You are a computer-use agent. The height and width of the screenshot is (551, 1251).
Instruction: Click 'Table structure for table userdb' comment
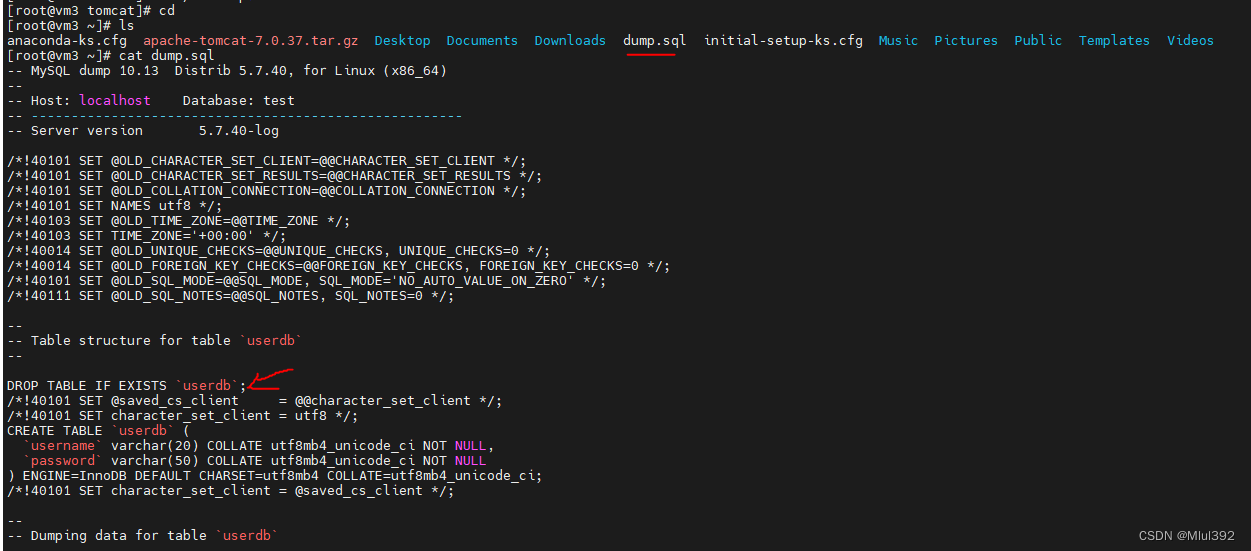coord(155,340)
